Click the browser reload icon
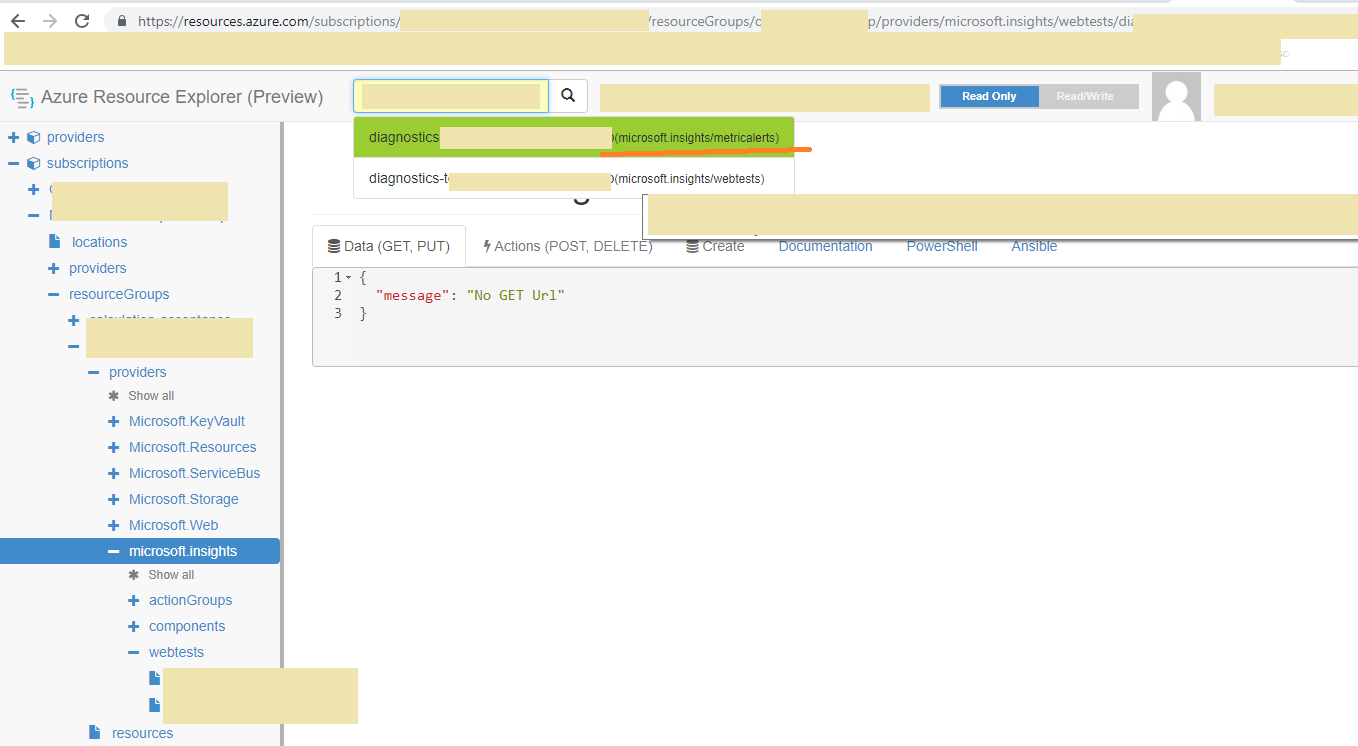This screenshot has height=746, width=1358. (x=83, y=20)
